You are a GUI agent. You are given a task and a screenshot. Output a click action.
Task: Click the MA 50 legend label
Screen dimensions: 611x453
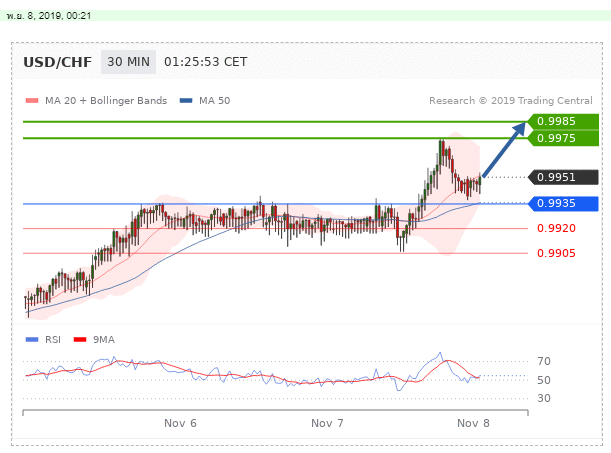coord(215,101)
